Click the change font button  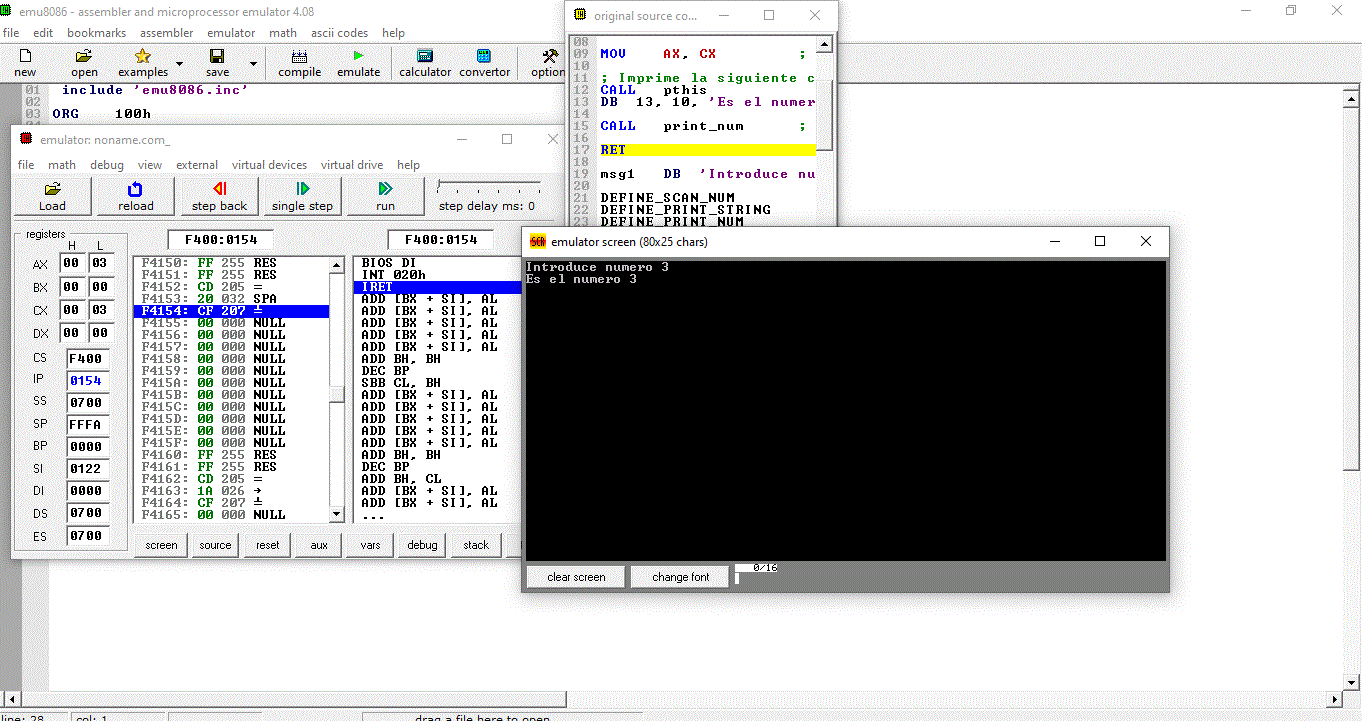click(x=681, y=577)
